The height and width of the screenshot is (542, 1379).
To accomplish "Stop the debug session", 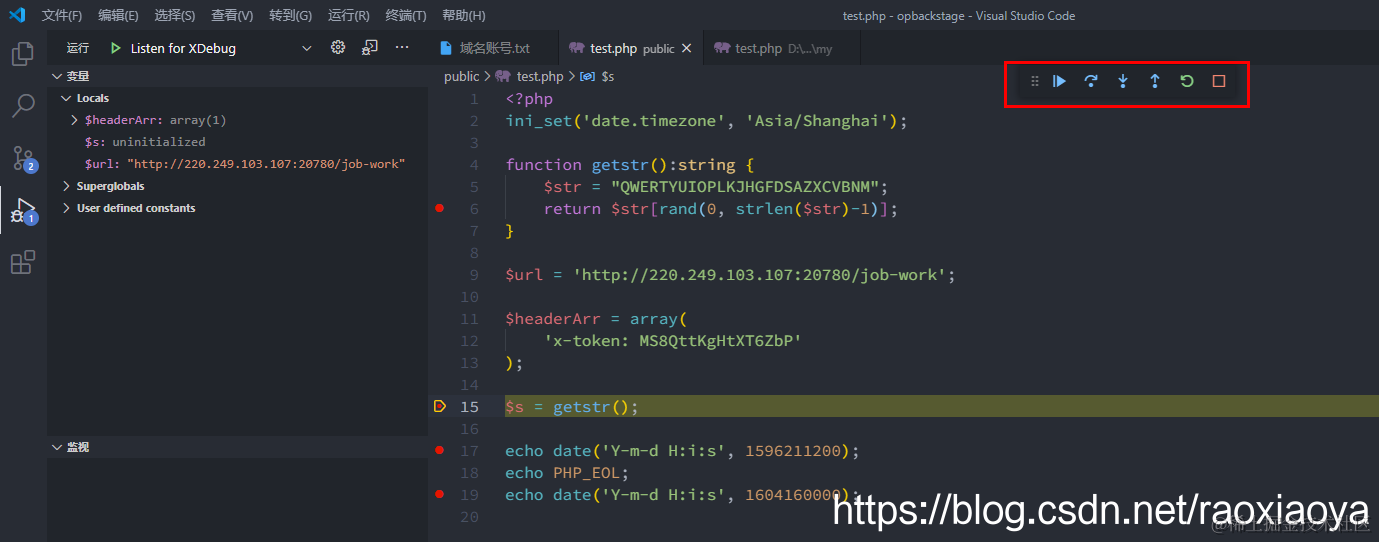I will tap(1219, 82).
